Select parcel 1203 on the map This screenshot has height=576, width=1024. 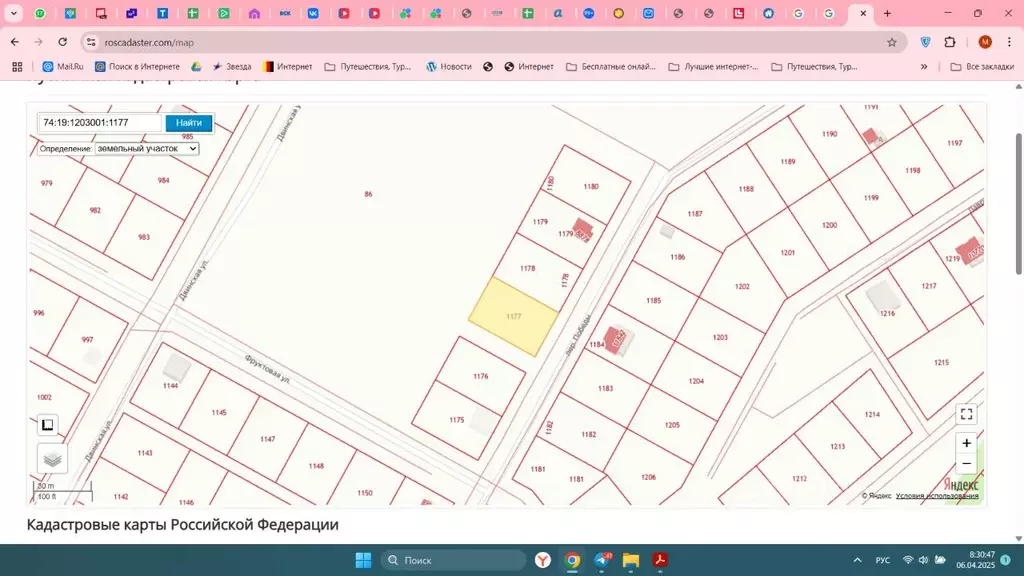click(720, 337)
